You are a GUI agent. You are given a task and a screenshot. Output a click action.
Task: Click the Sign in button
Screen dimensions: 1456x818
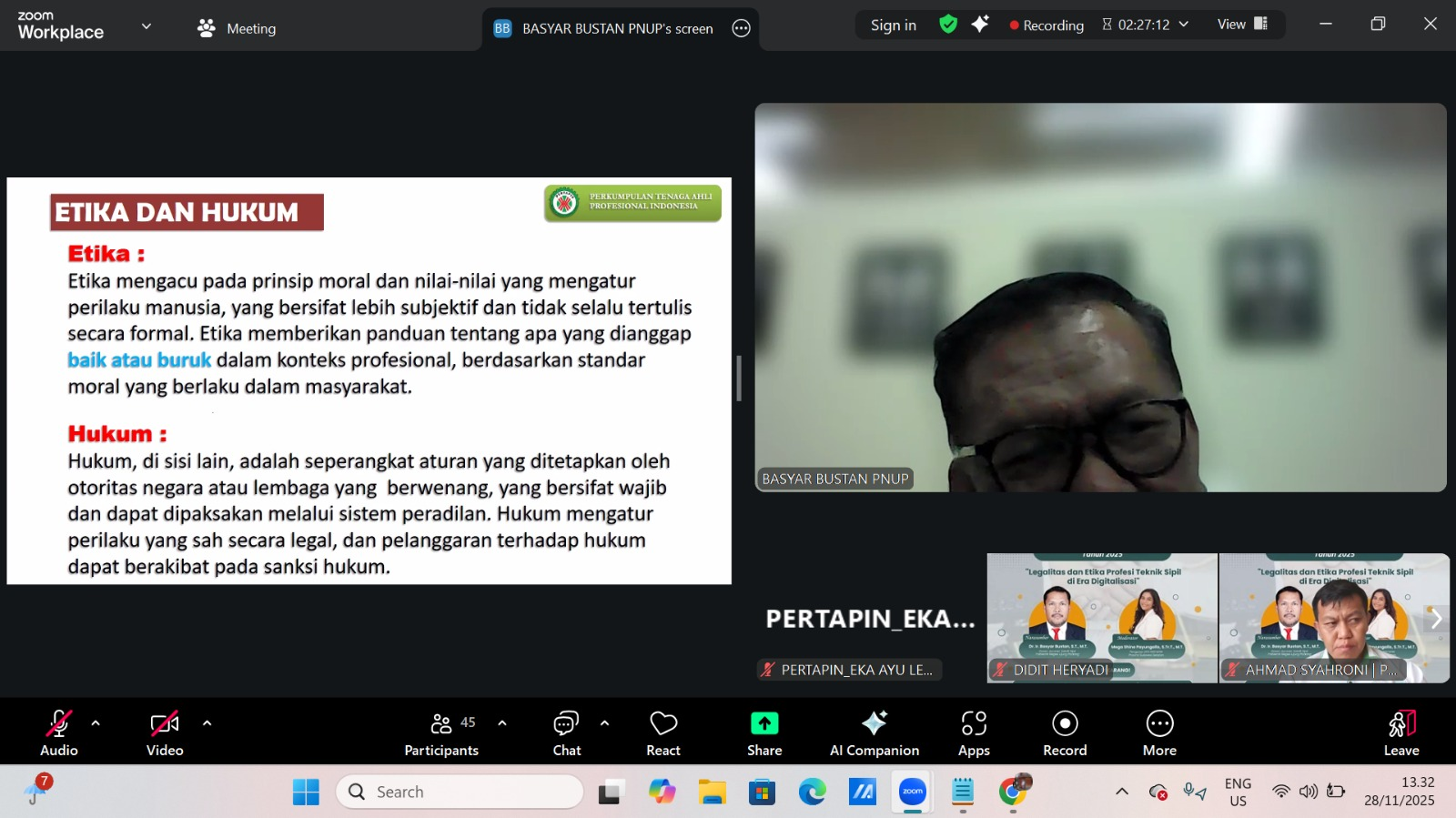point(893,25)
